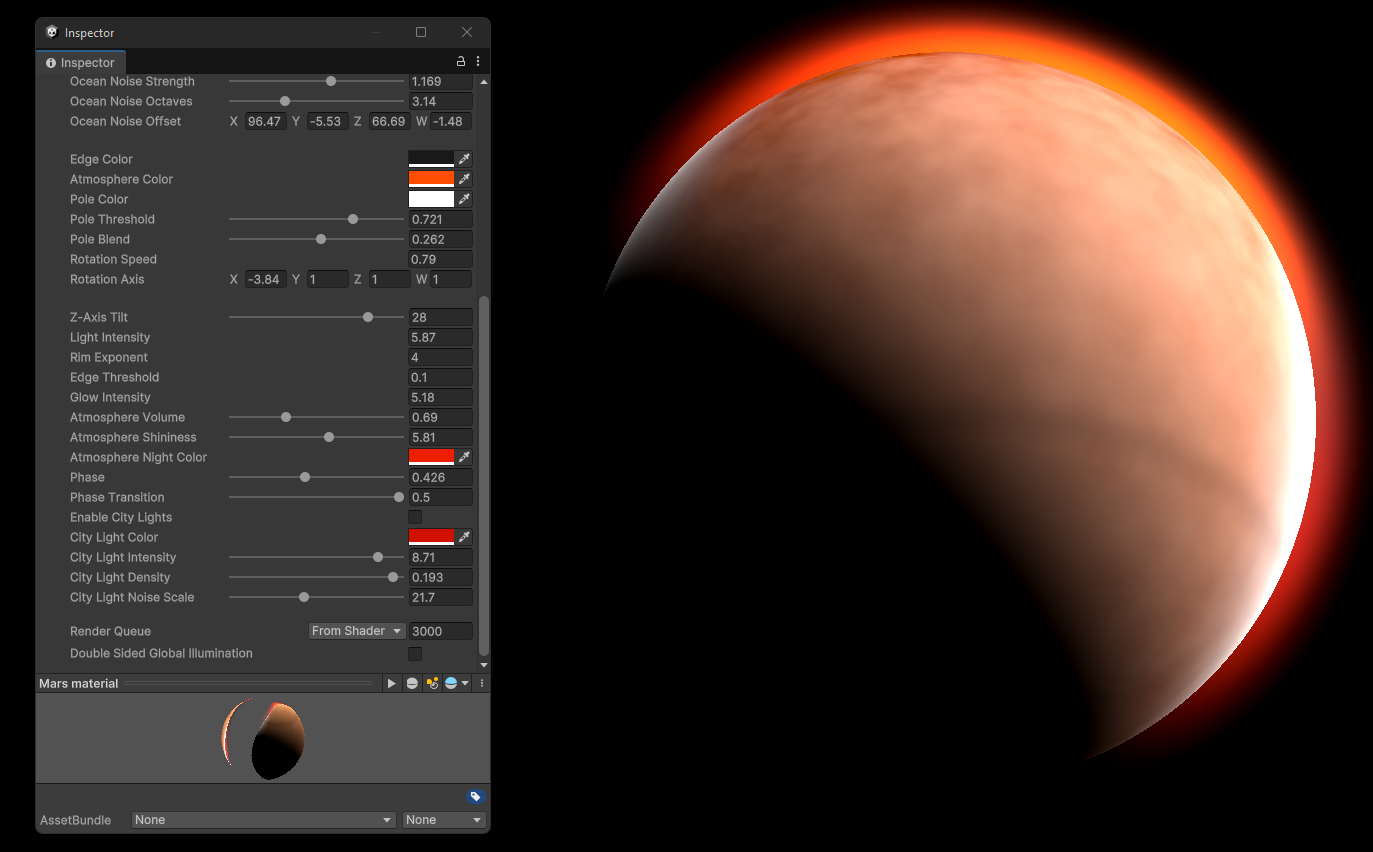
Task: Click the Edge Threshold value field
Action: (x=440, y=377)
